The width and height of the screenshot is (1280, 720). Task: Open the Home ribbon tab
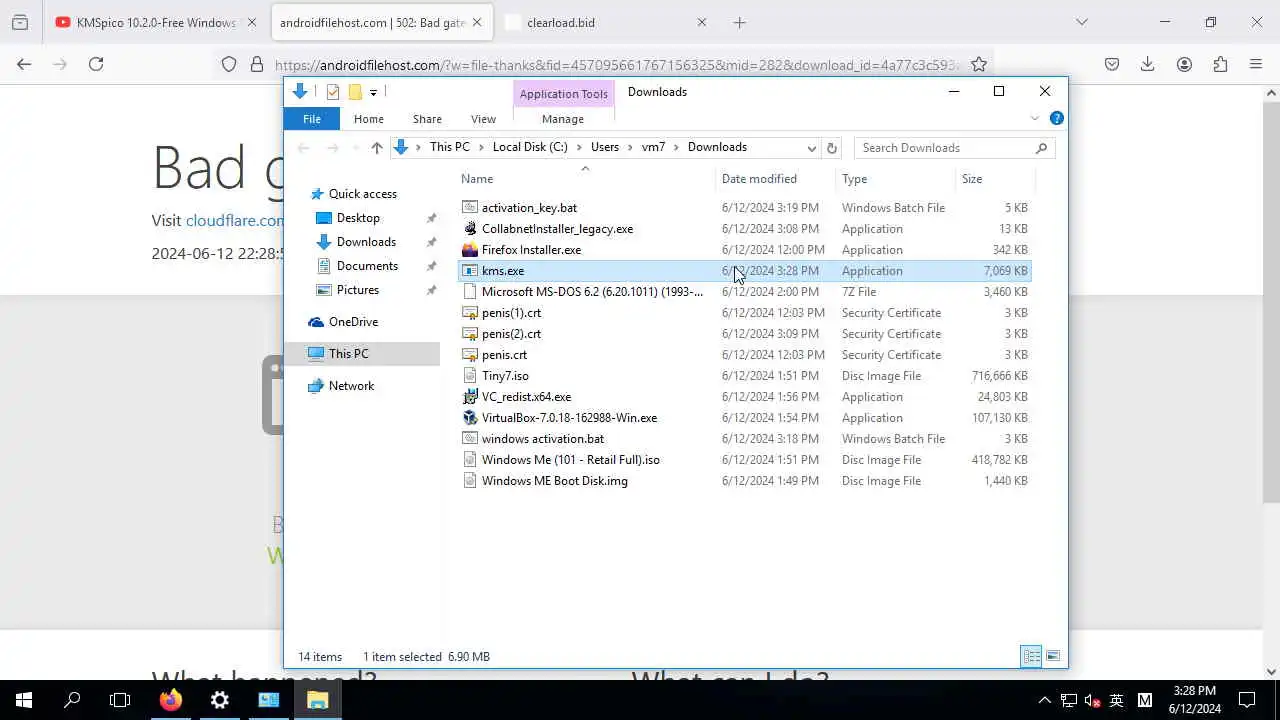(368, 119)
